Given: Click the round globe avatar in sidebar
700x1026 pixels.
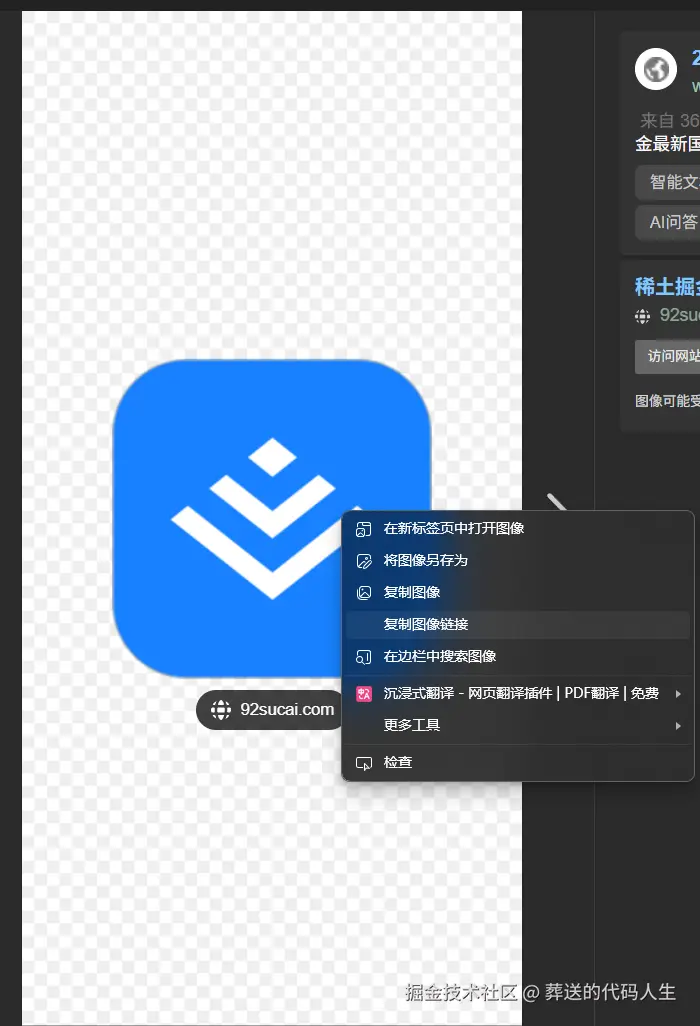Looking at the screenshot, I should 656,69.
